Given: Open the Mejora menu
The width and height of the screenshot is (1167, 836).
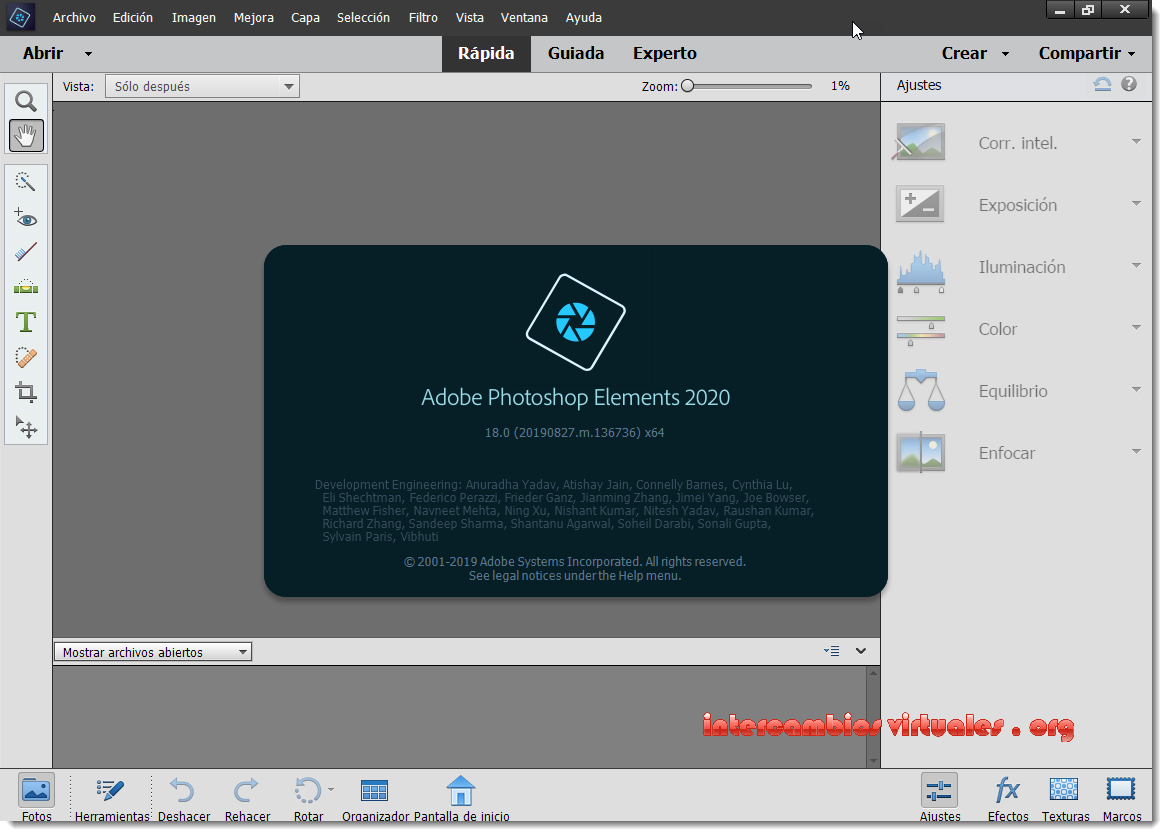Looking at the screenshot, I should [254, 17].
